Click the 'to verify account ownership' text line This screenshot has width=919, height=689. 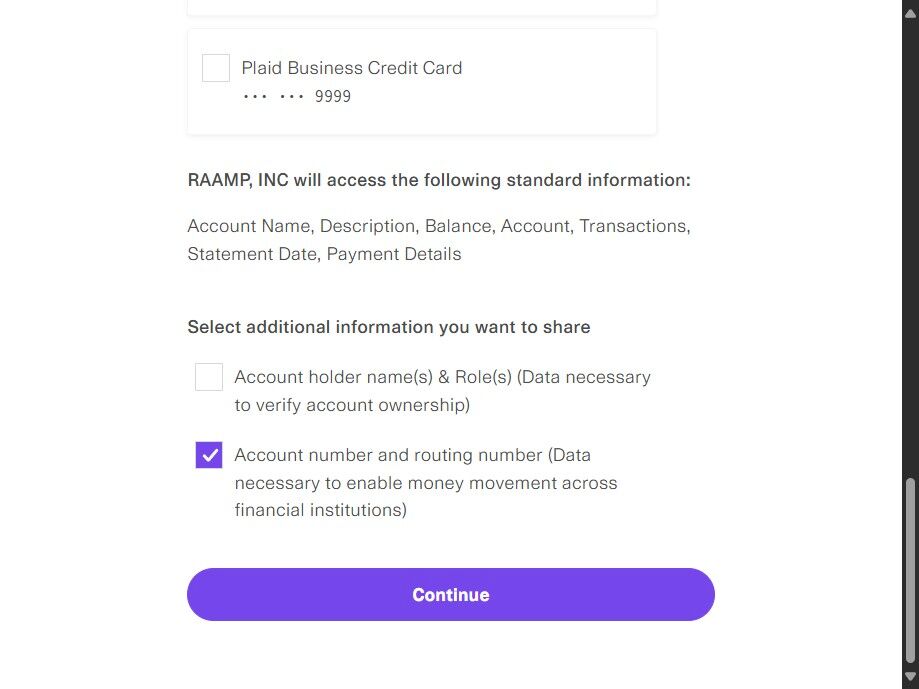click(x=352, y=405)
